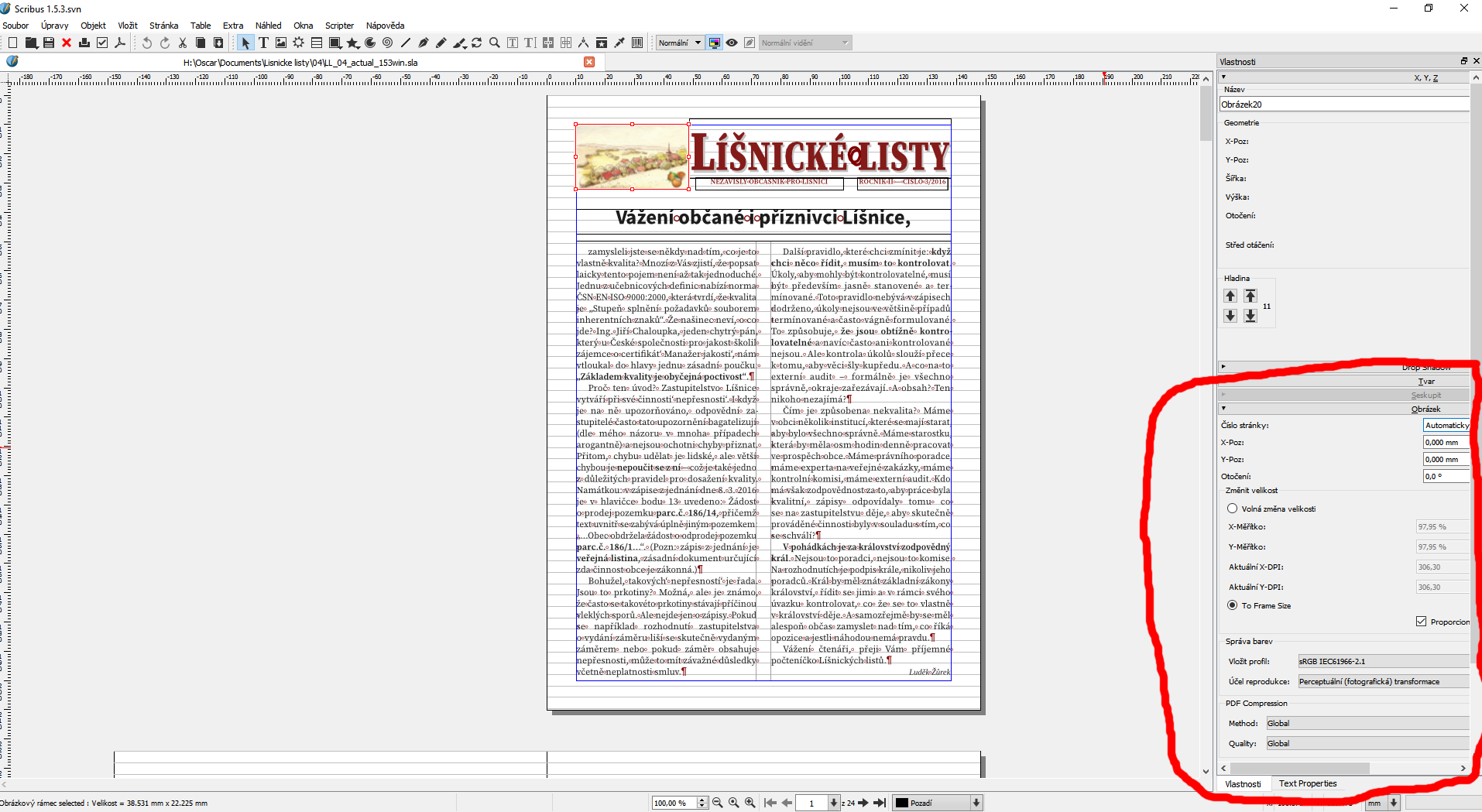Switch to the Text Properties tab
Viewport: 1482px width, 812px height.
1307,783
